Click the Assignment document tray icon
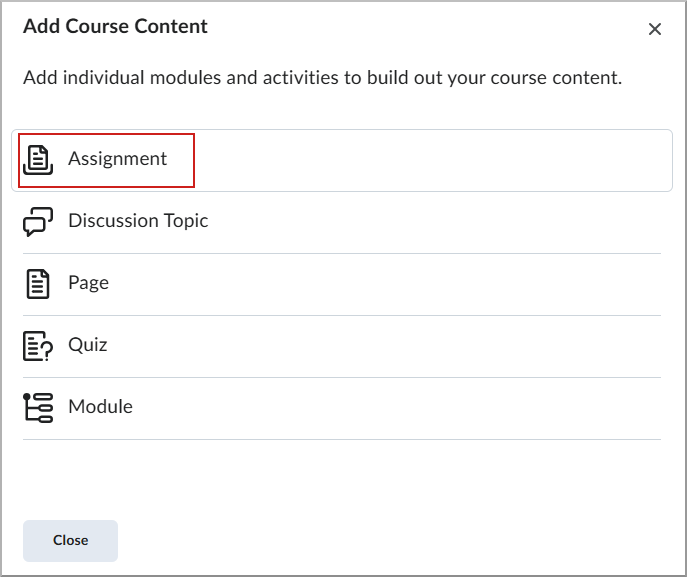Screen dimensions: 687x577 38,160
